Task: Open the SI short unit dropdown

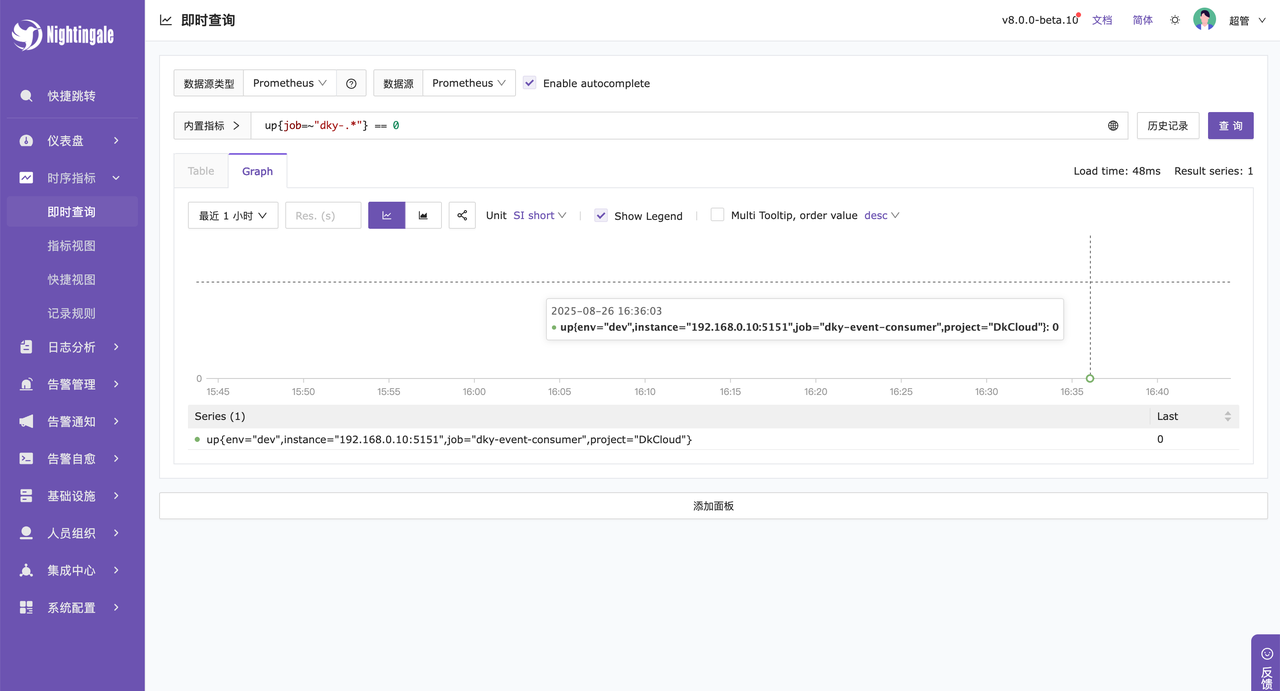Action: [x=540, y=215]
